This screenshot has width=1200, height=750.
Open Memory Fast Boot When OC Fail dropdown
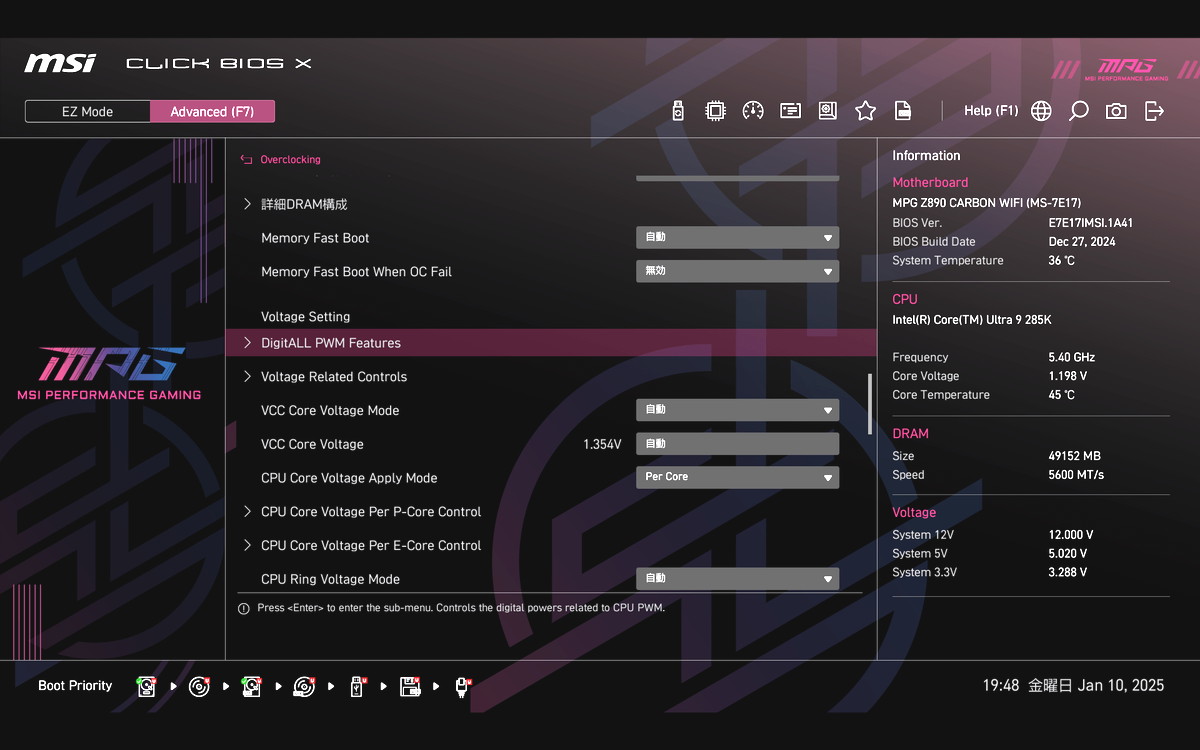click(x=737, y=271)
